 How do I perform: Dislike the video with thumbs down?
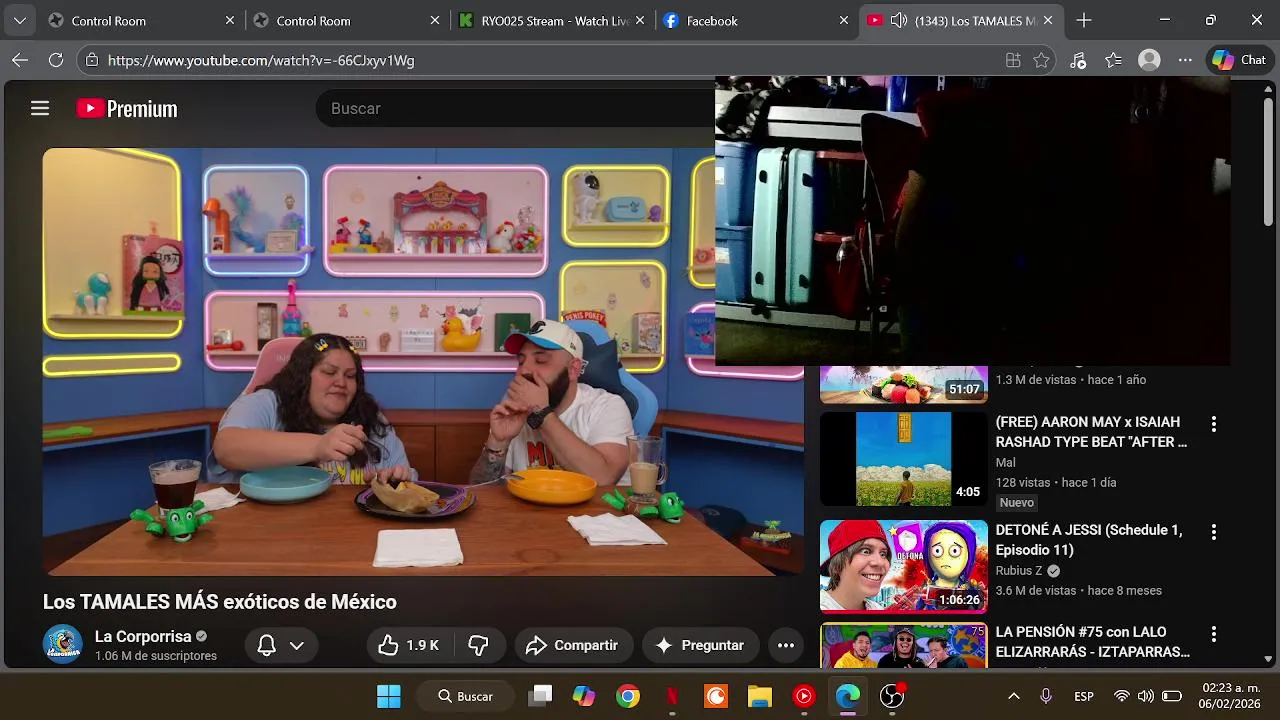point(479,645)
